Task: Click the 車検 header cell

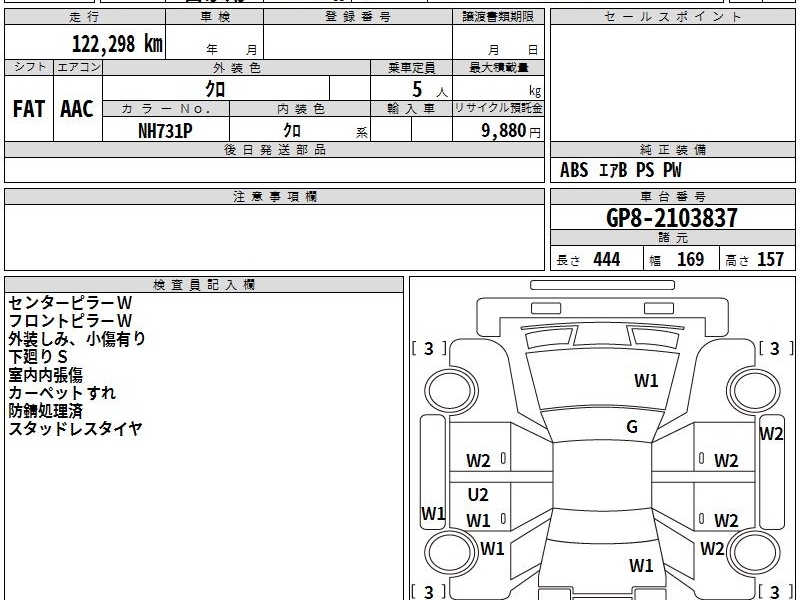Action: pyautogui.click(x=215, y=17)
